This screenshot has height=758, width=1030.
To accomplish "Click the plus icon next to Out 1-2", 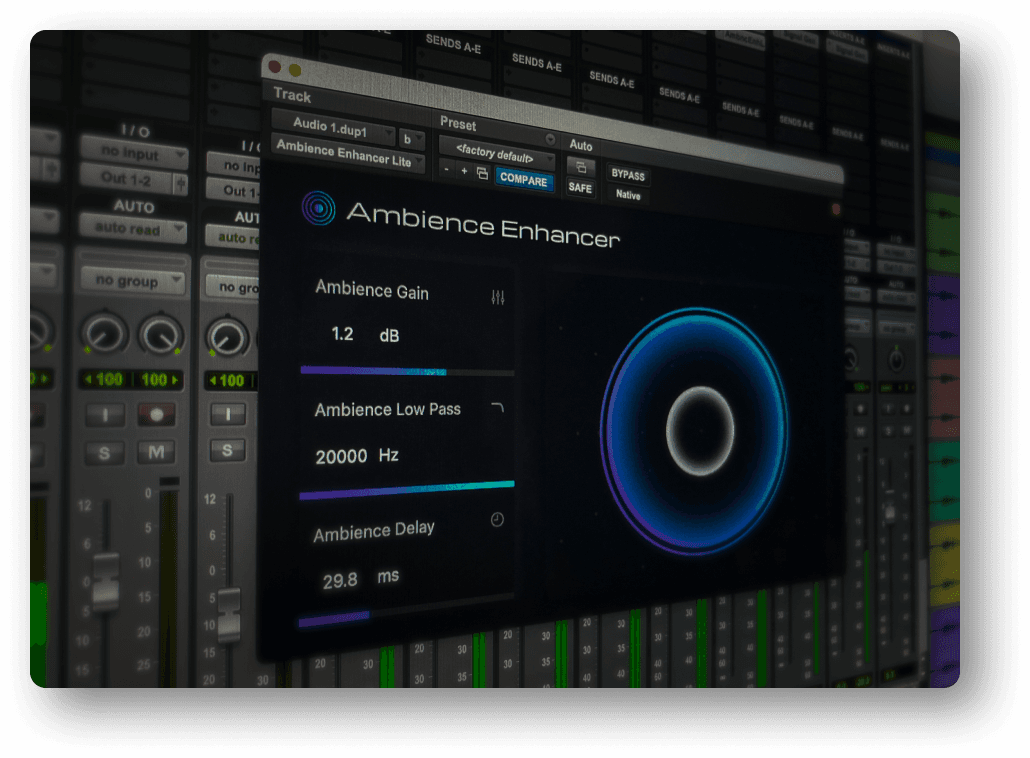I will (180, 183).
